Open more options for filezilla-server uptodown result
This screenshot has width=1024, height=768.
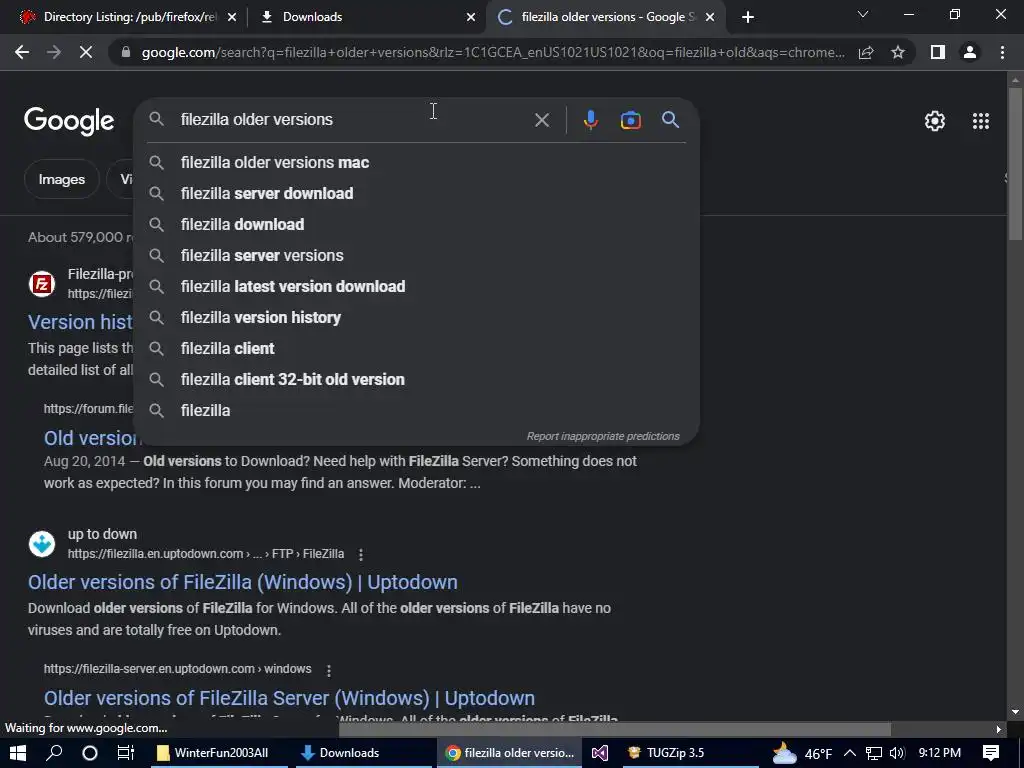click(329, 670)
